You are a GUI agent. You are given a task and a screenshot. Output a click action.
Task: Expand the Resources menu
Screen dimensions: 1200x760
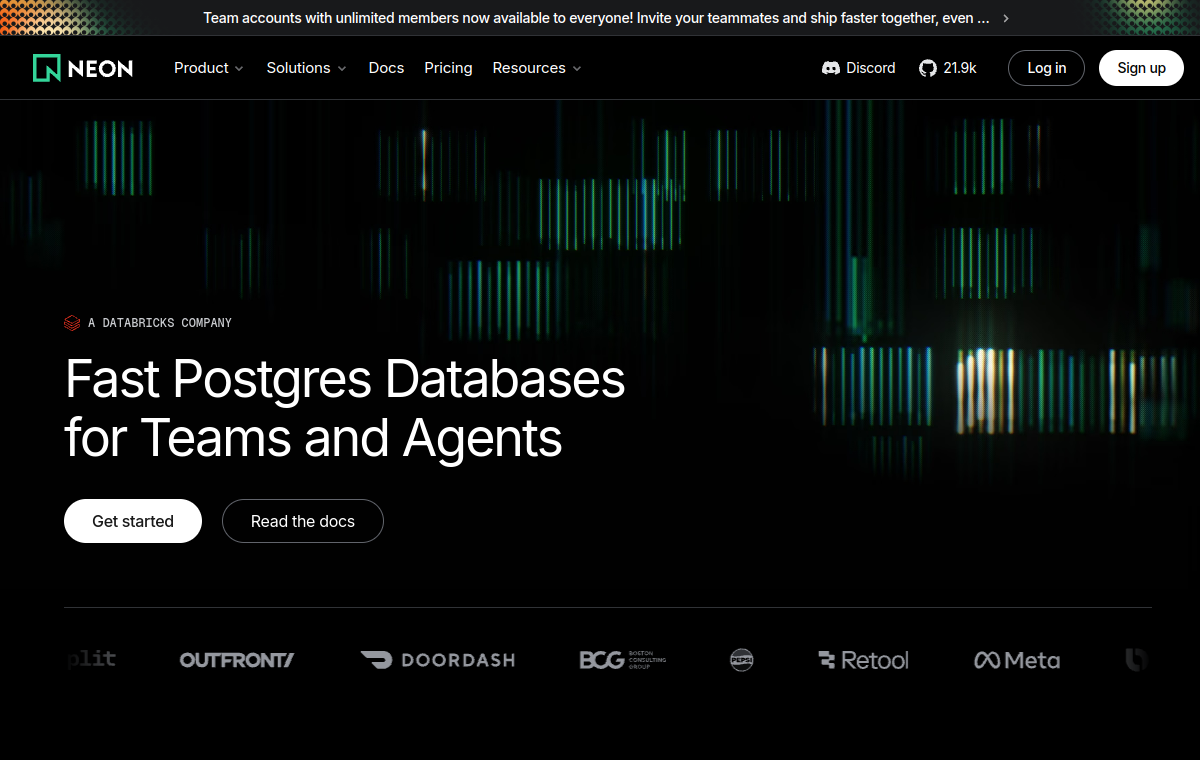pyautogui.click(x=537, y=68)
